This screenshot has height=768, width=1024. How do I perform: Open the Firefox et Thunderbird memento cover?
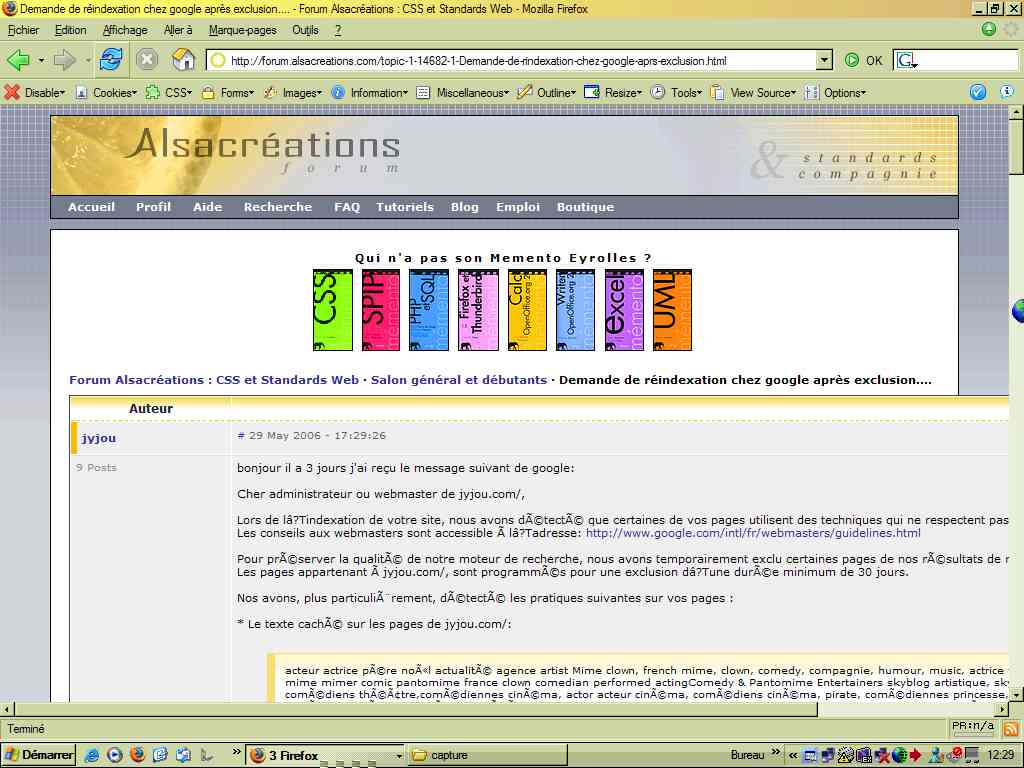click(x=477, y=310)
